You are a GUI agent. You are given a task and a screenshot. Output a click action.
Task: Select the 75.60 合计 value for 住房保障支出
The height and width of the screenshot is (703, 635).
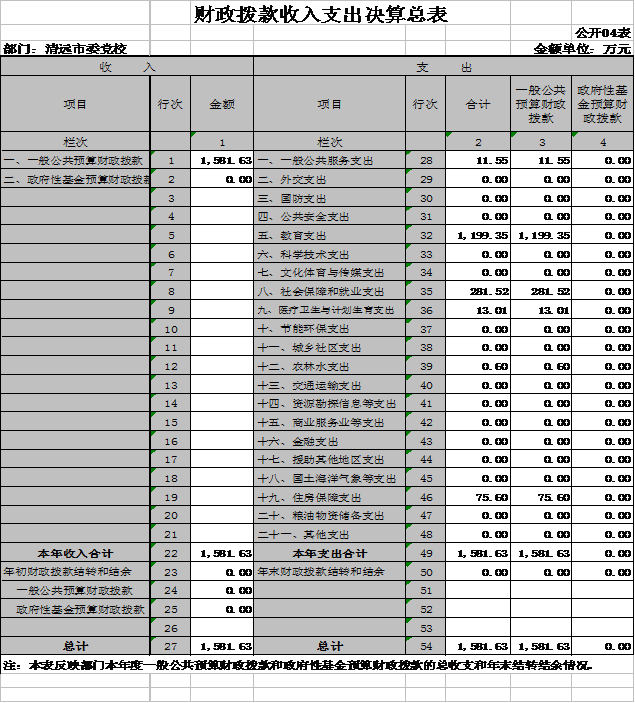tap(478, 497)
